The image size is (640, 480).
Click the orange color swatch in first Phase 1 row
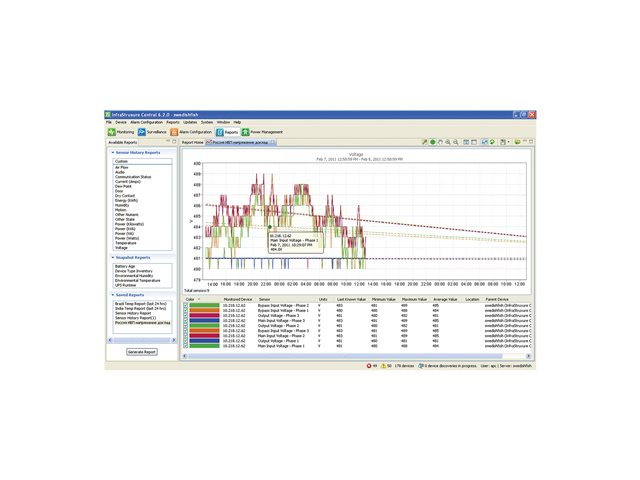[204, 309]
